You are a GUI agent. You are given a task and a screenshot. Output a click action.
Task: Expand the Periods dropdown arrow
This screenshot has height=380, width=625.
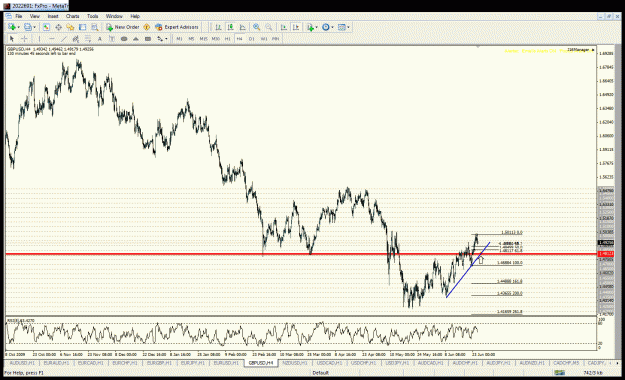tap(332, 27)
